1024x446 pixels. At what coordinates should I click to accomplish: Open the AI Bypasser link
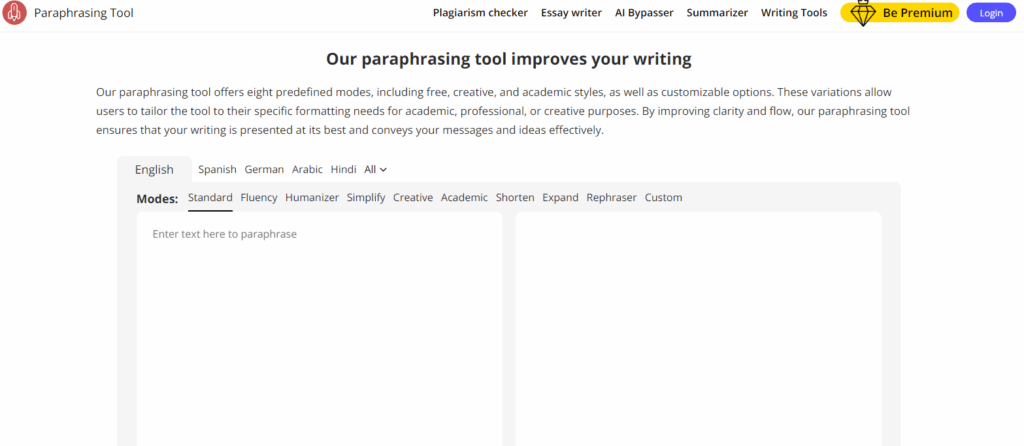pyautogui.click(x=644, y=12)
